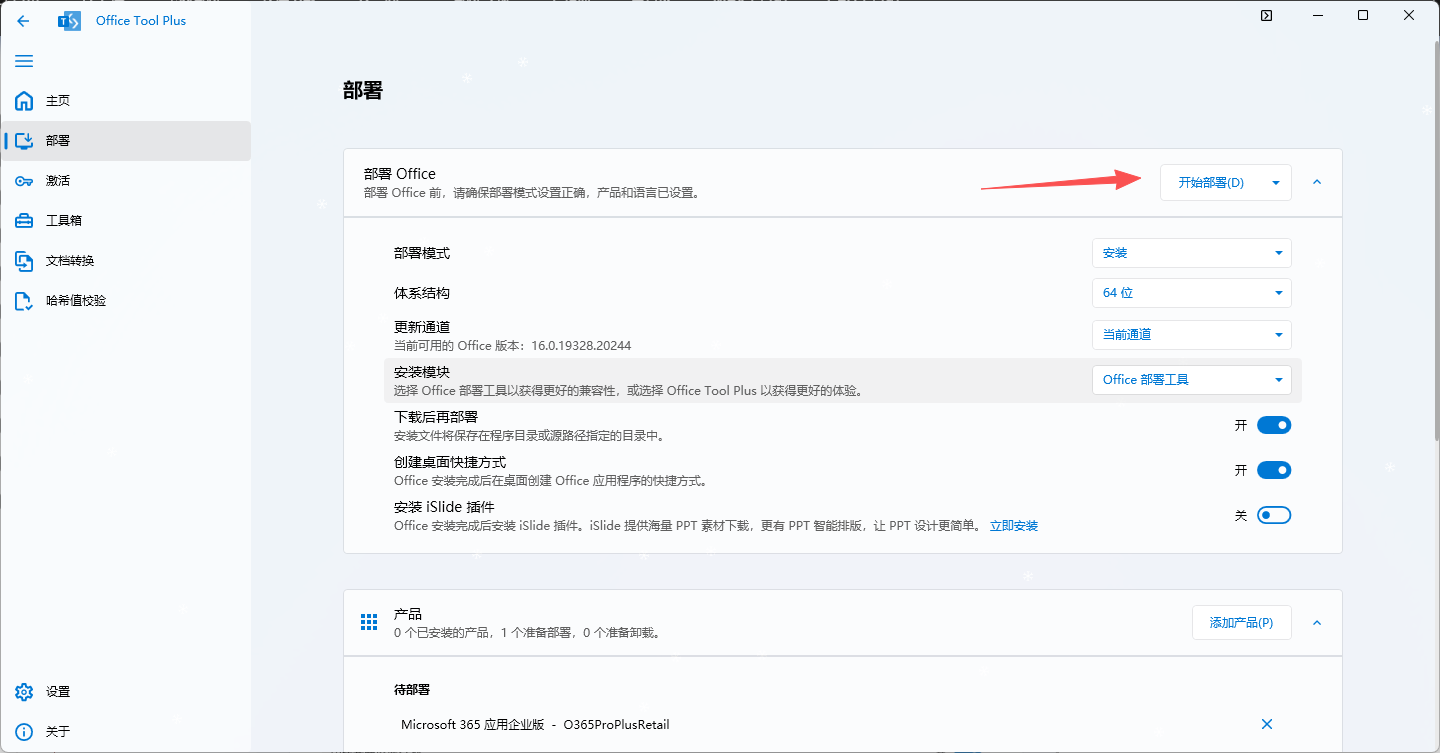Select the 激活 icon in sidebar
The image size is (1440, 753).
point(24,180)
